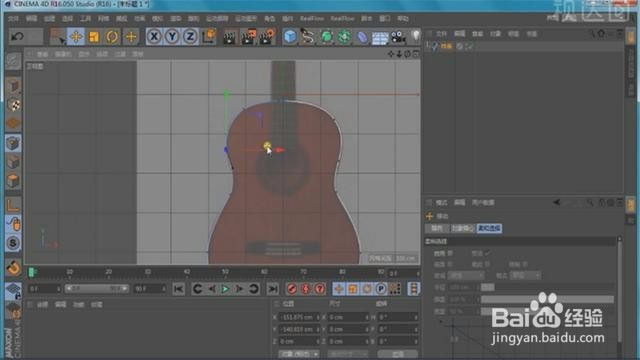The width and height of the screenshot is (640, 360).
Task: Open coordinate Object mode dropdown
Action: [299, 354]
